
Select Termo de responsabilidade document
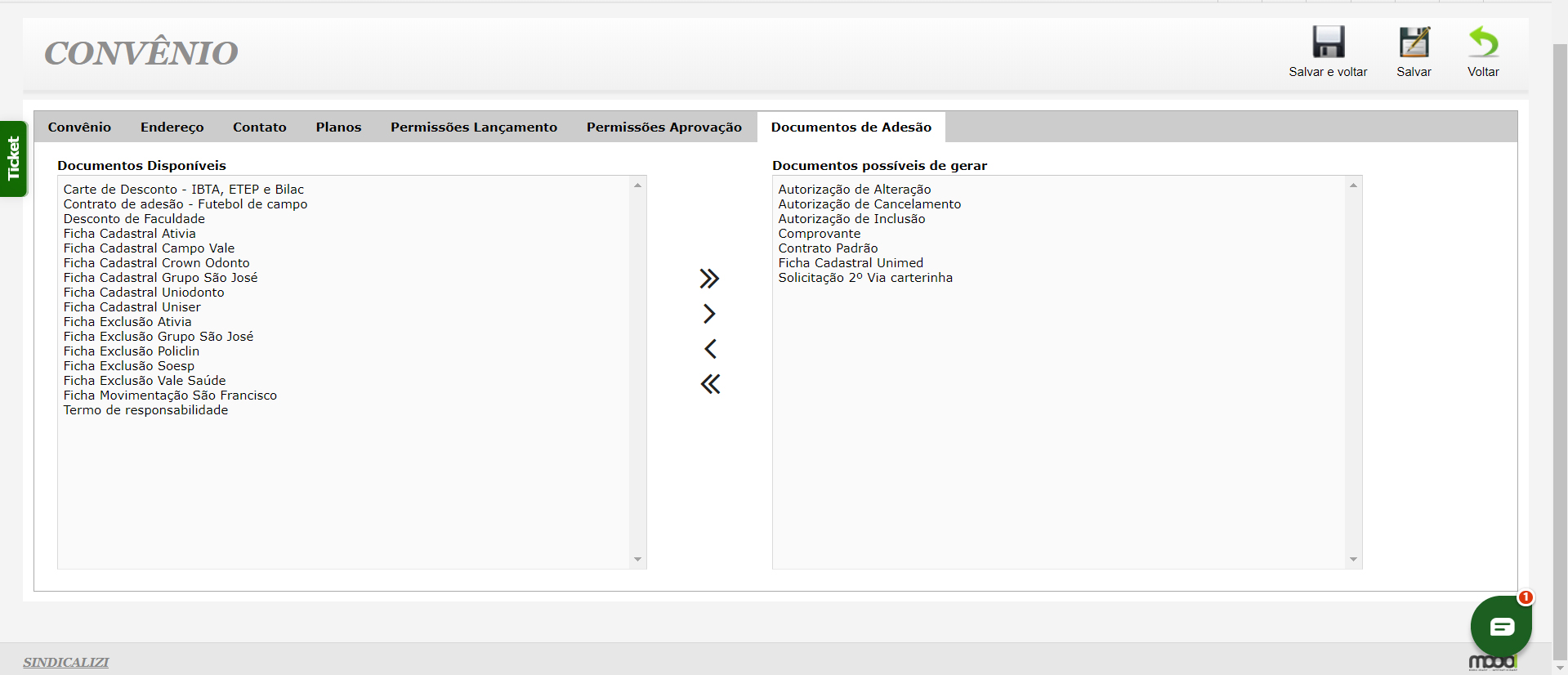click(145, 410)
